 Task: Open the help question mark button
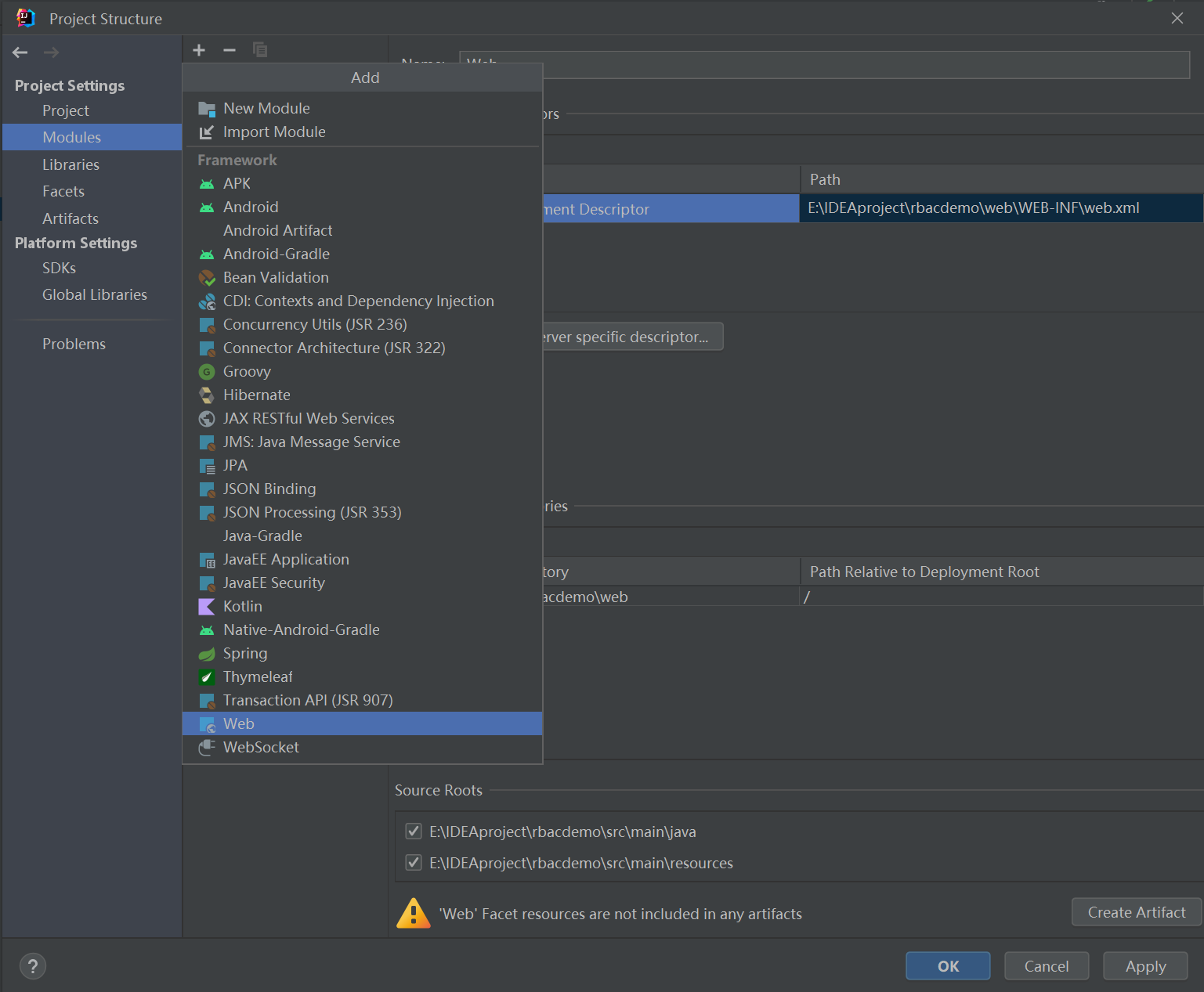click(32, 966)
